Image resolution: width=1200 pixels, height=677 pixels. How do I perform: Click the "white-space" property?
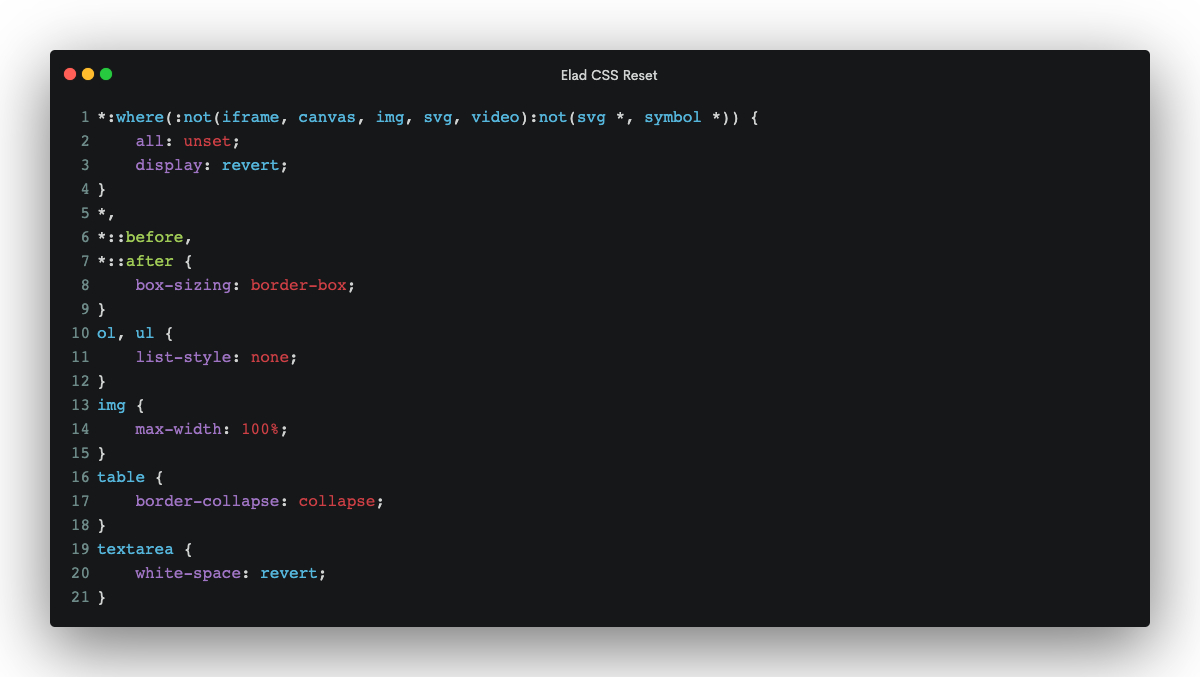coord(188,573)
